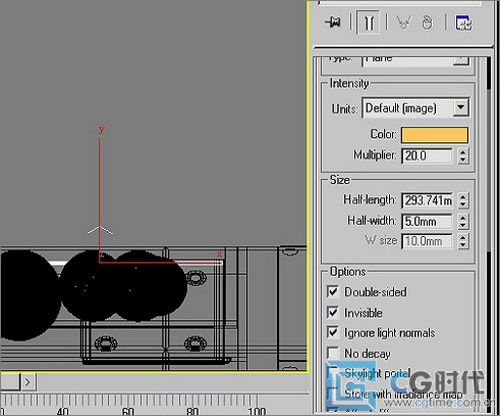Click the Half-length value field

[427, 200]
